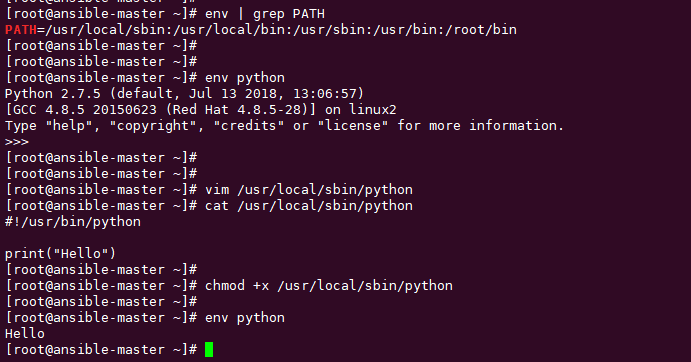
Task: Click the 'vim /usr/local/sbin/python' command
Action: click(308, 190)
